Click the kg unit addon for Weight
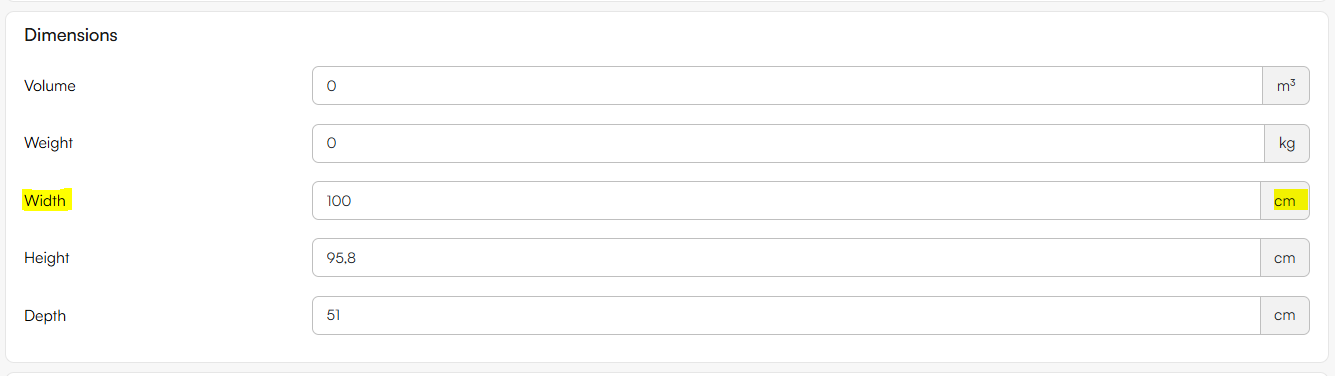The image size is (1335, 376). click(1287, 143)
